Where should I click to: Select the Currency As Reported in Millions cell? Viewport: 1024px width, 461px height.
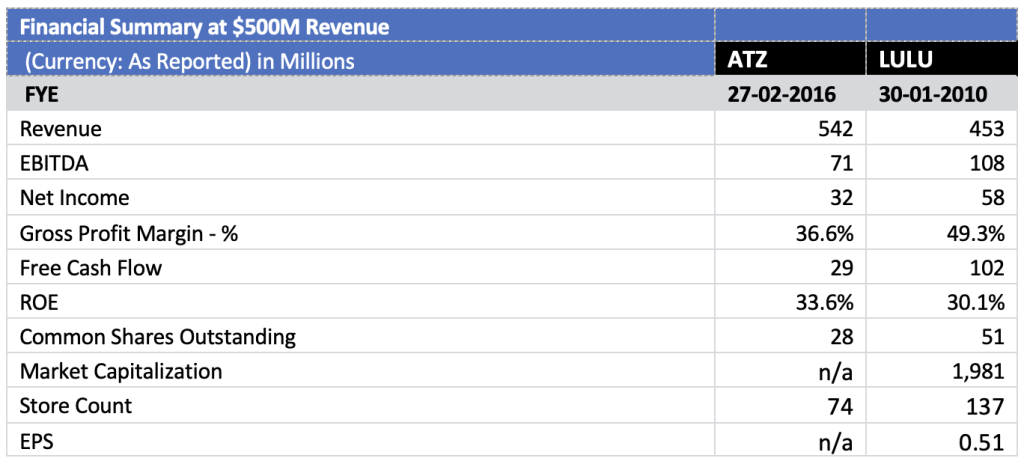(x=360, y=61)
